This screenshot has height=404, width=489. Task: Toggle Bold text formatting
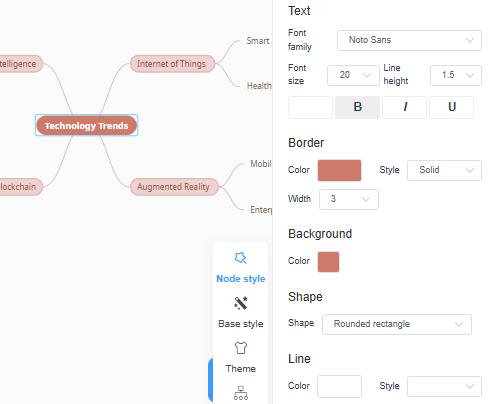click(x=357, y=107)
